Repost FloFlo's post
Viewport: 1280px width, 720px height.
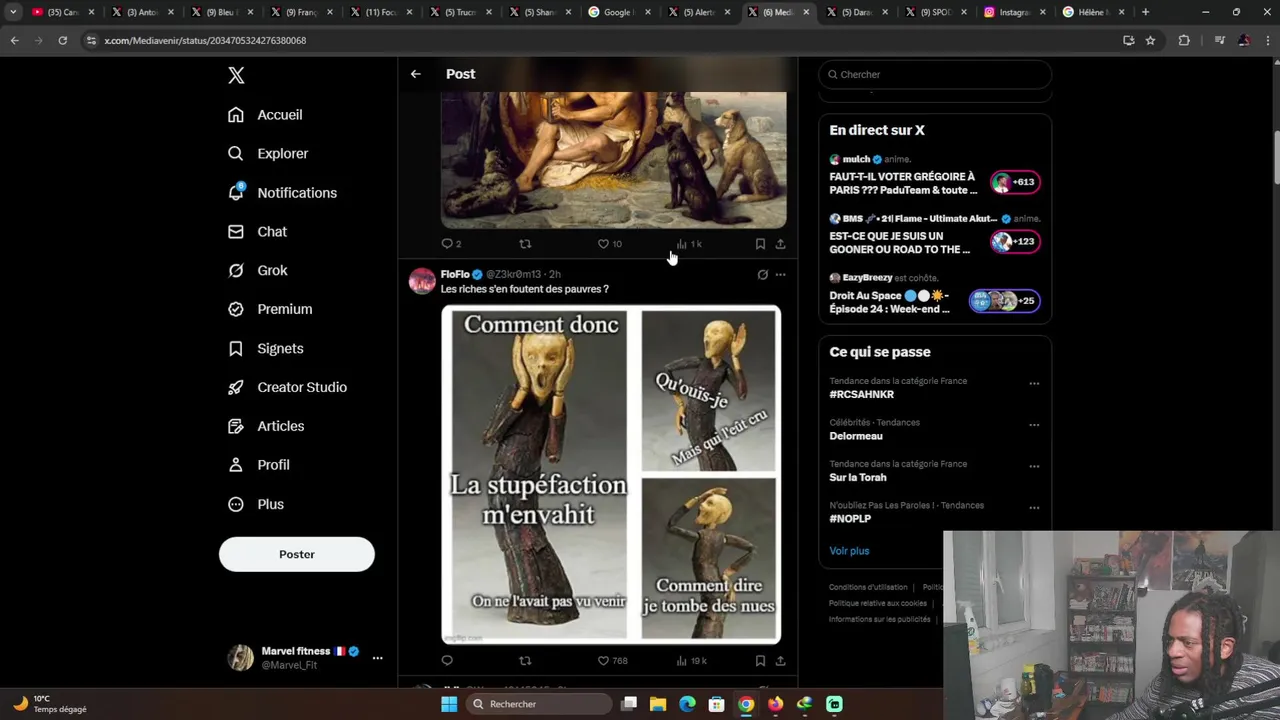pos(525,661)
